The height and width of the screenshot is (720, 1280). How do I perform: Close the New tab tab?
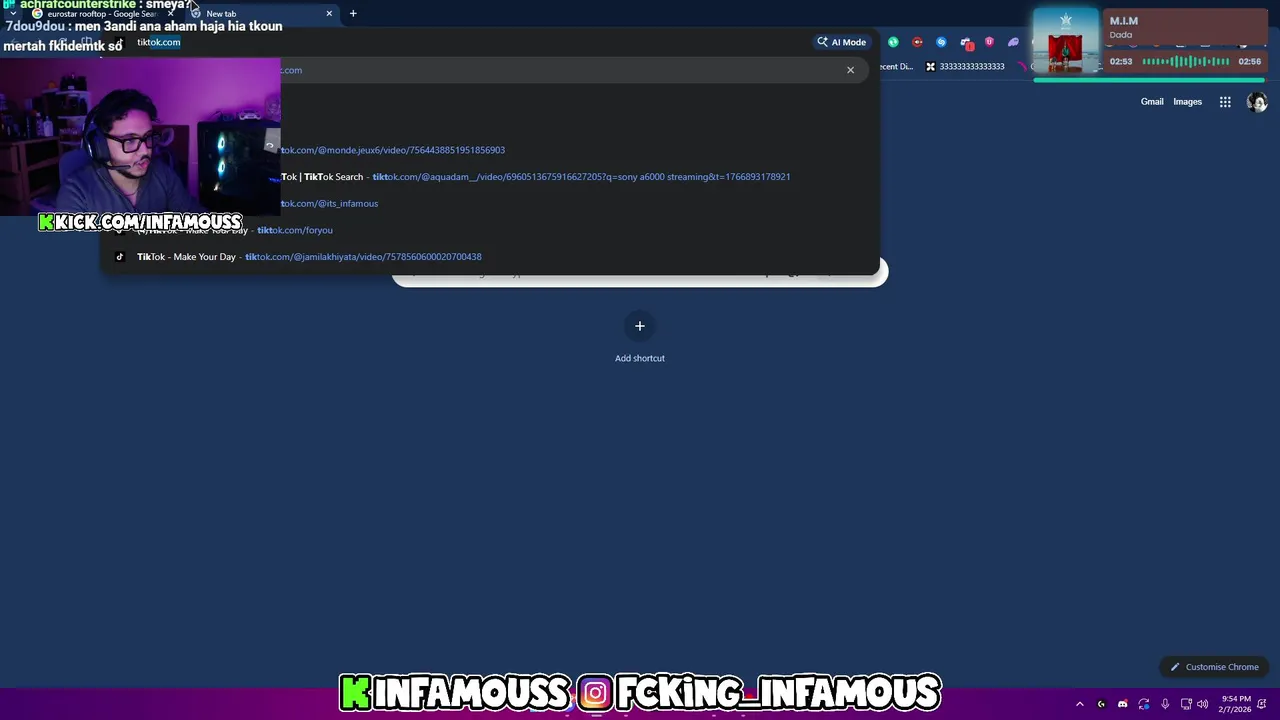(329, 14)
